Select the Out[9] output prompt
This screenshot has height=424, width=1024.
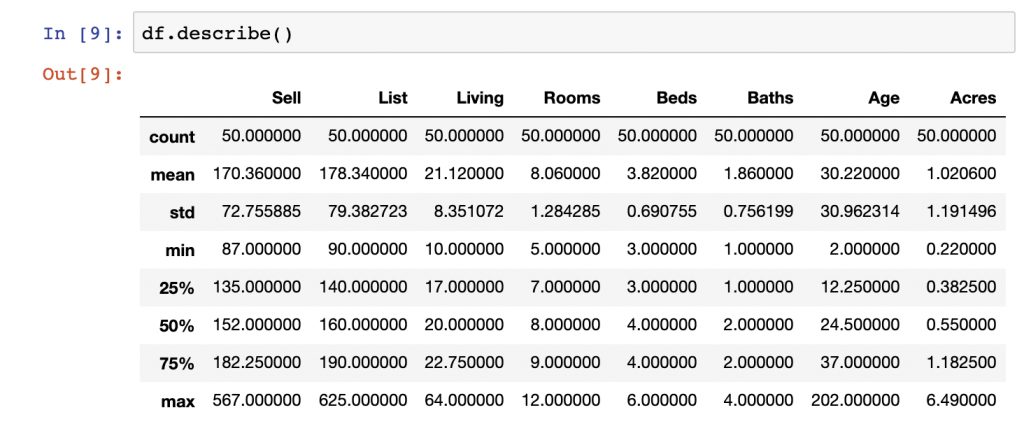(x=83, y=74)
